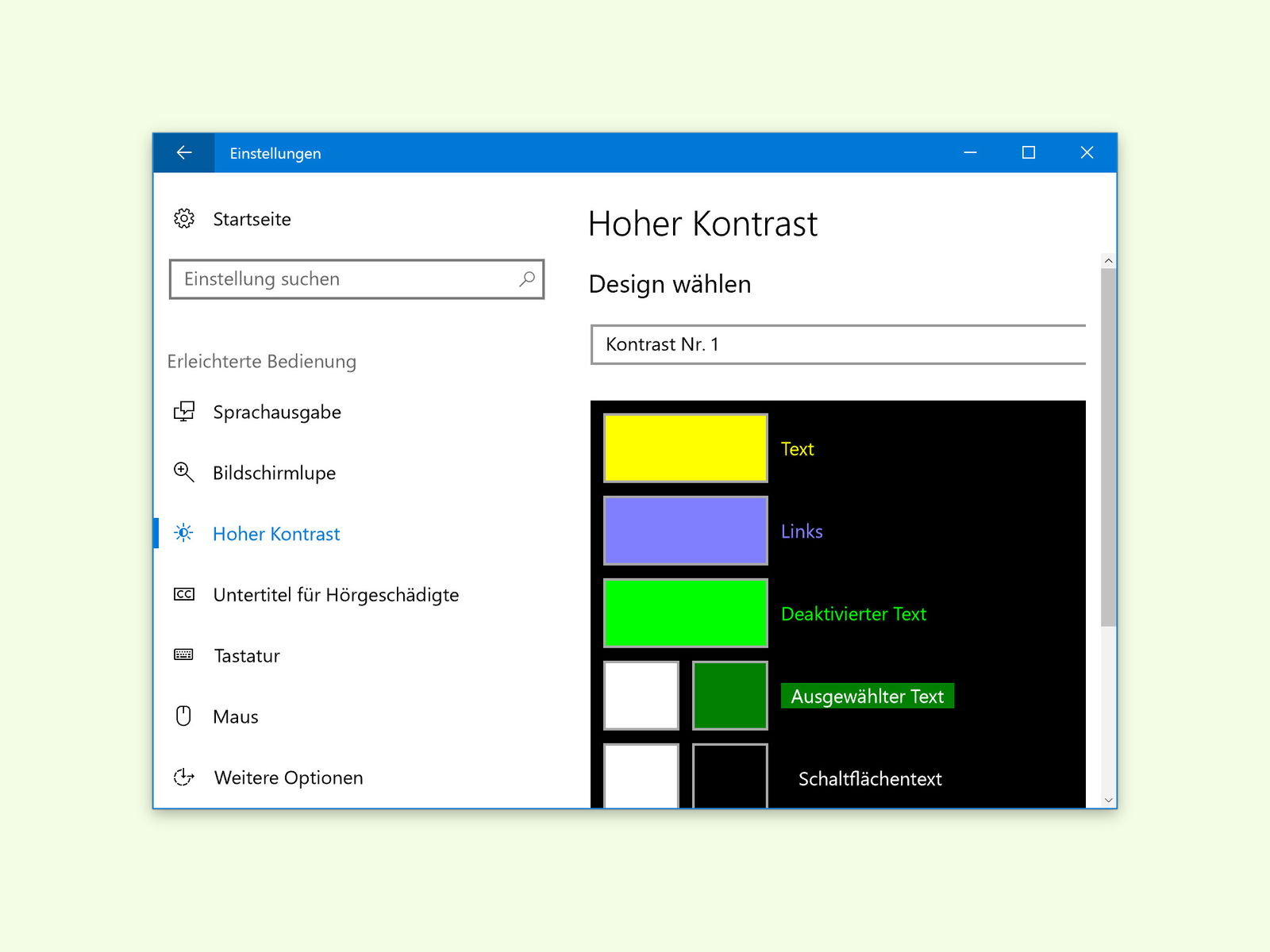The width and height of the screenshot is (1270, 952).
Task: Click the back arrow in title bar
Action: point(184,152)
